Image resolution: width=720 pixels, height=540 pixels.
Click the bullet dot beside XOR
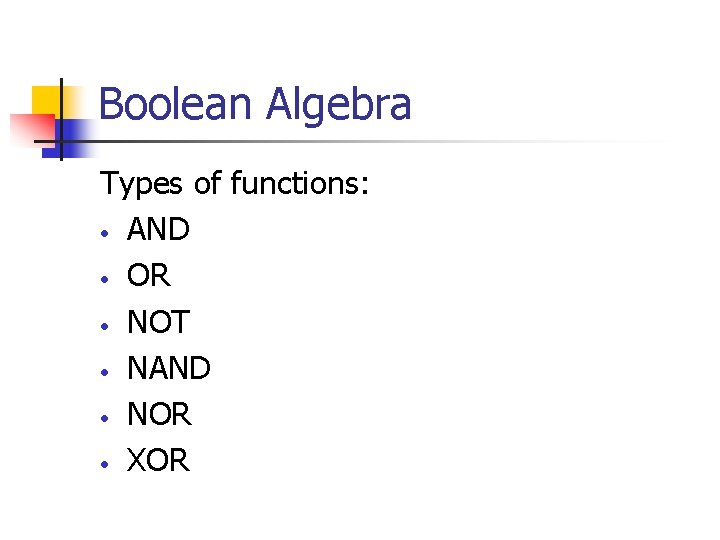[105, 464]
